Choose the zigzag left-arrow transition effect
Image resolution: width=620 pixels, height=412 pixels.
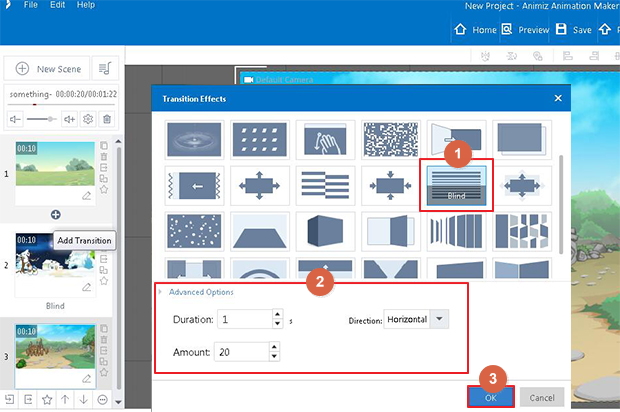coord(194,185)
